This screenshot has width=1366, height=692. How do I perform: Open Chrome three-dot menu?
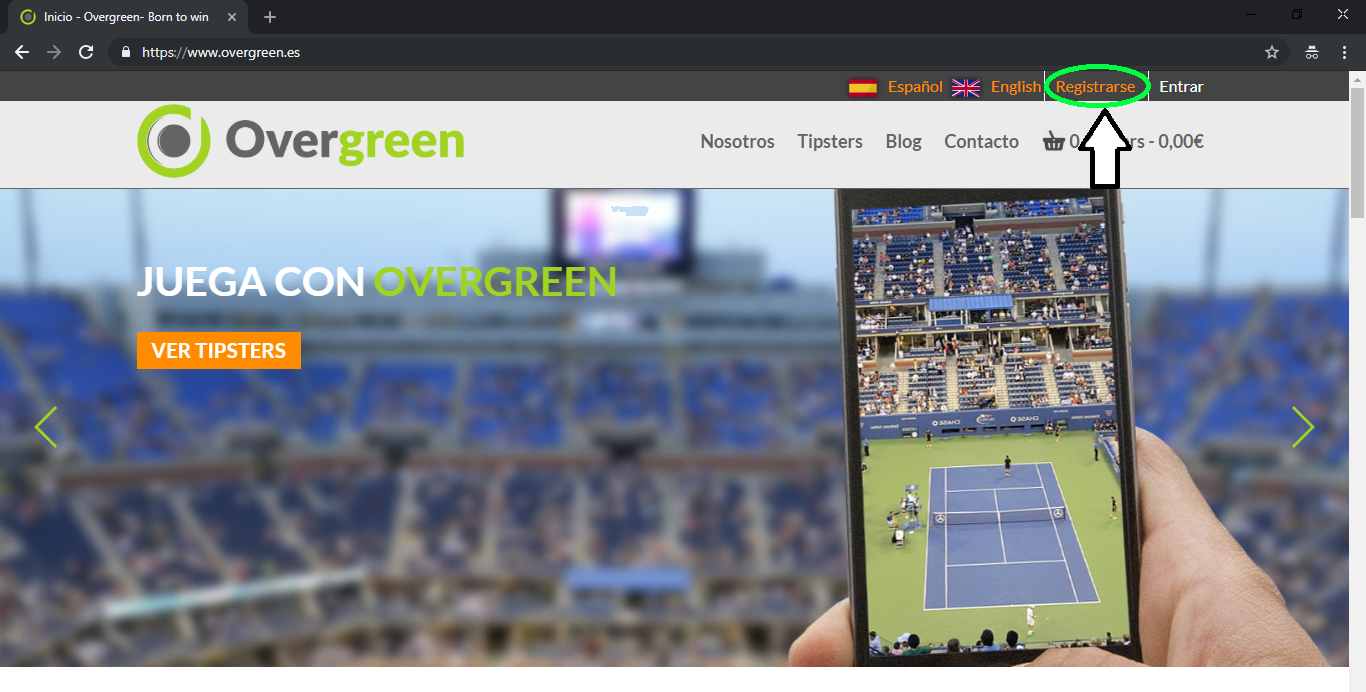1344,52
